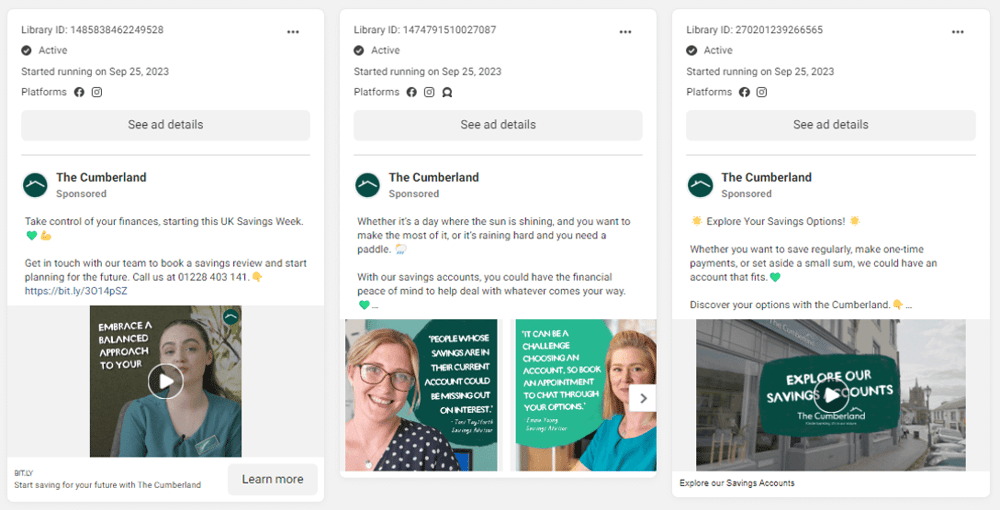The height and width of the screenshot is (510, 1000).
Task: Open the 'People whose savings' carousel image
Action: pos(422,395)
